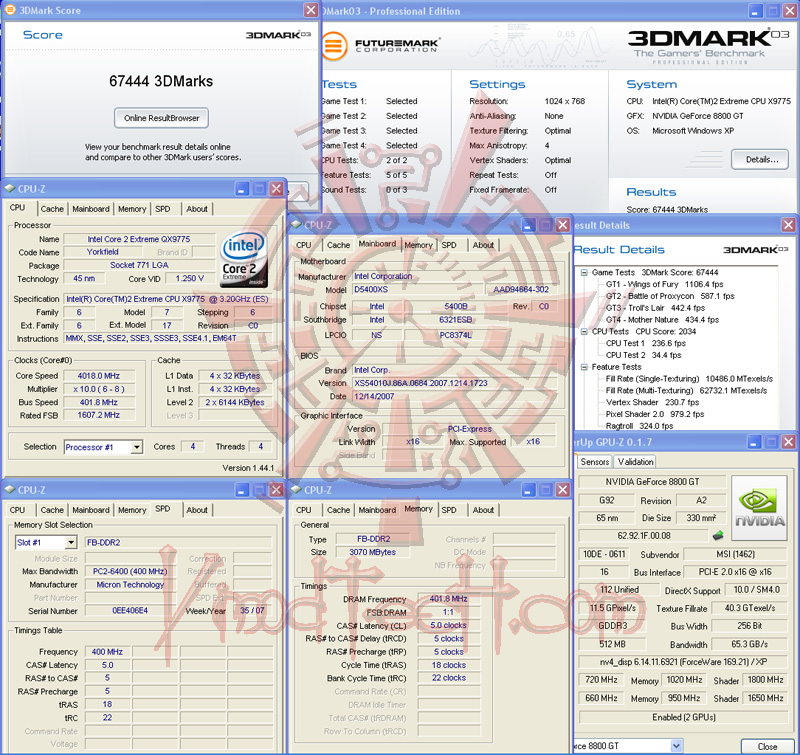Click the Resolution value '1024 x 768'
This screenshot has width=800, height=755.
coord(565,101)
